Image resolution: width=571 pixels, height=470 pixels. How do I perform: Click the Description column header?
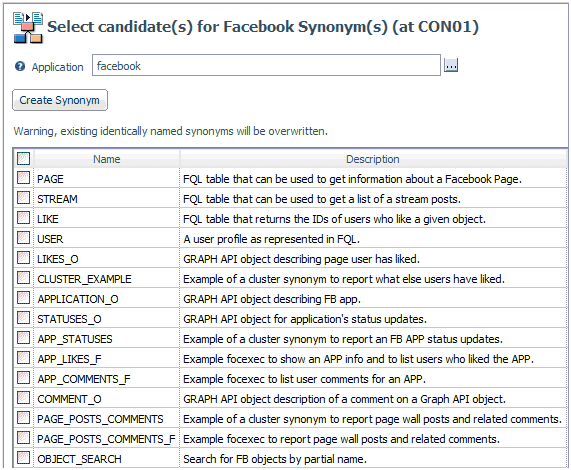[373, 159]
